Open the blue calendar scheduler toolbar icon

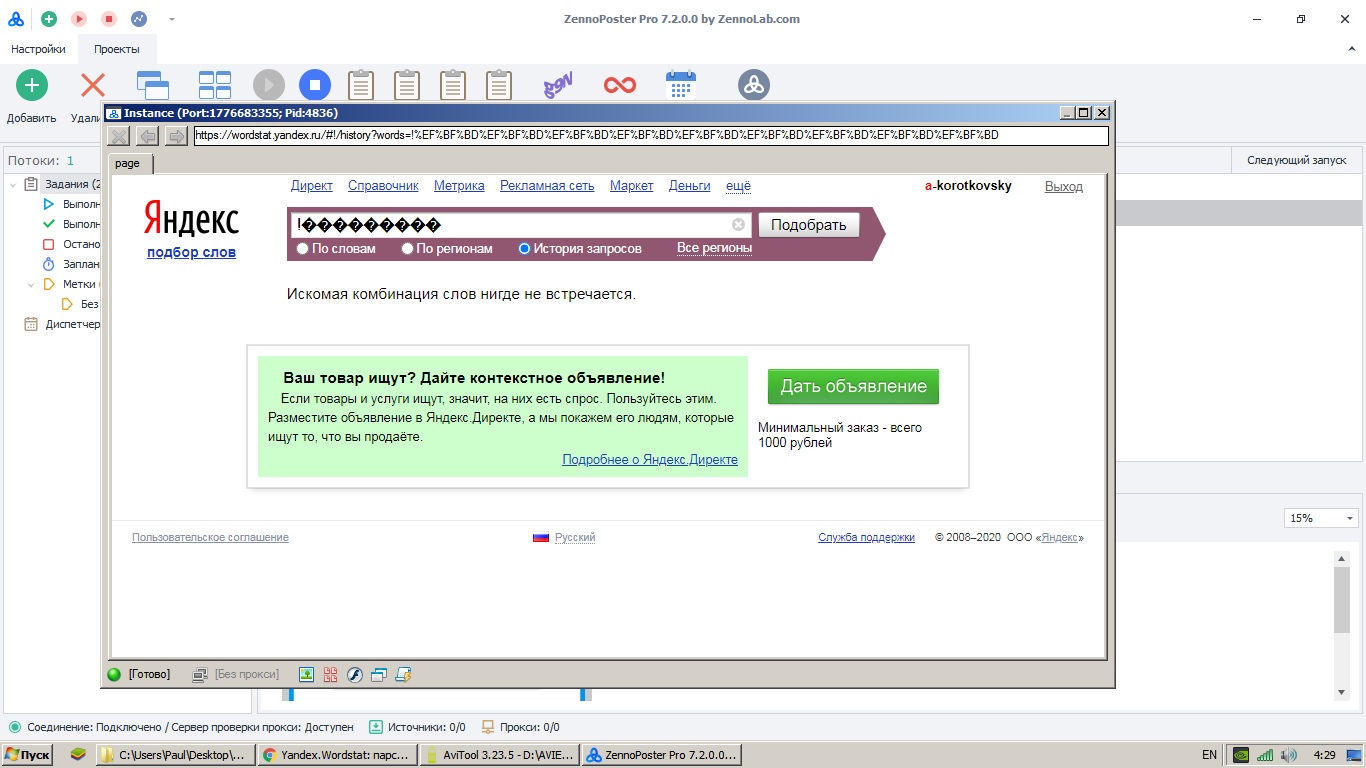point(681,85)
